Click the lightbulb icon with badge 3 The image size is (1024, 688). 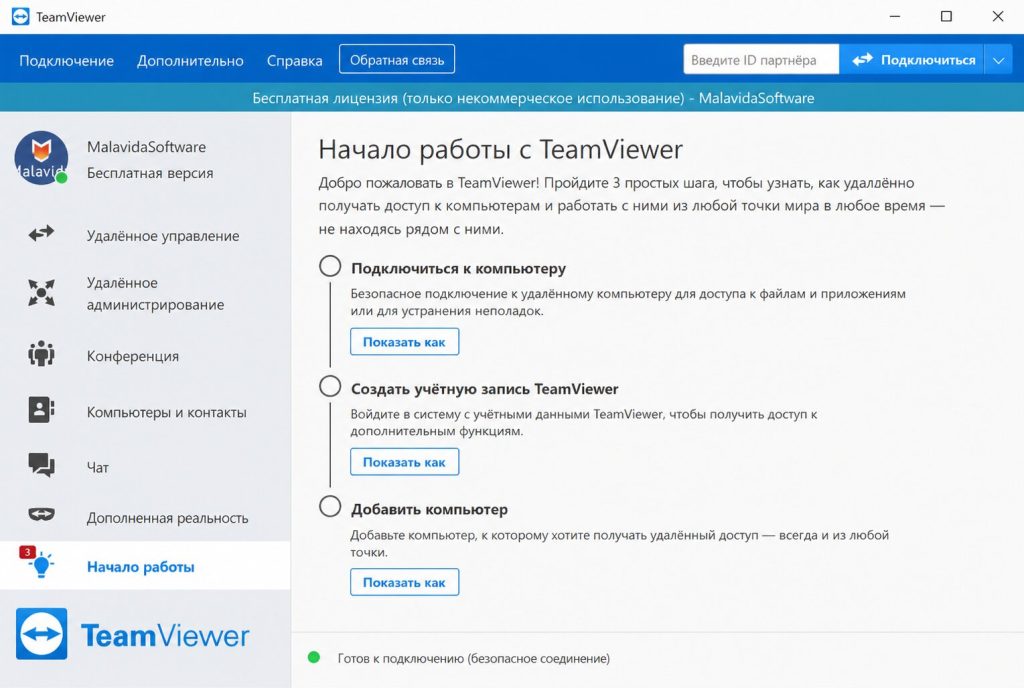pyautogui.click(x=39, y=563)
